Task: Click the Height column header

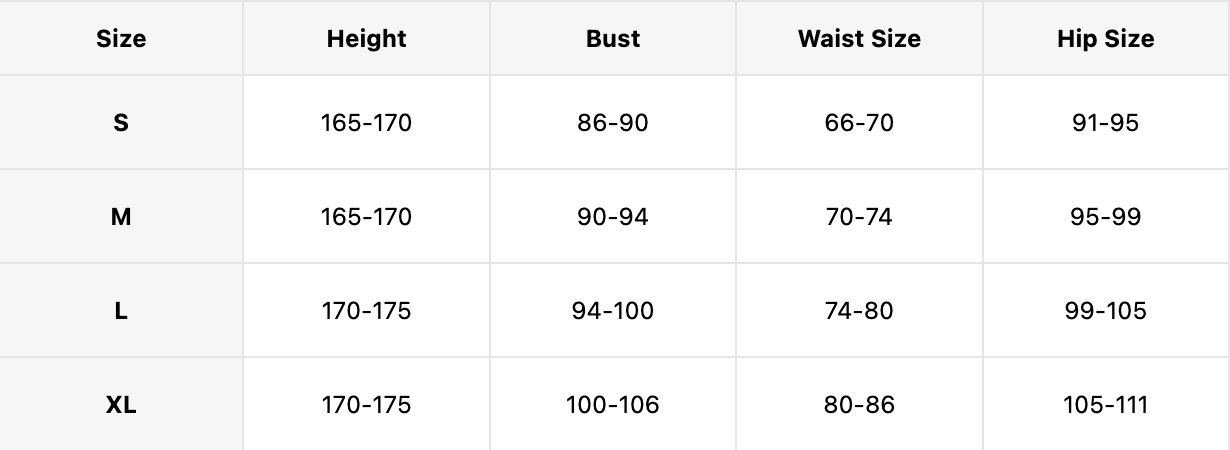Action: pos(366,39)
